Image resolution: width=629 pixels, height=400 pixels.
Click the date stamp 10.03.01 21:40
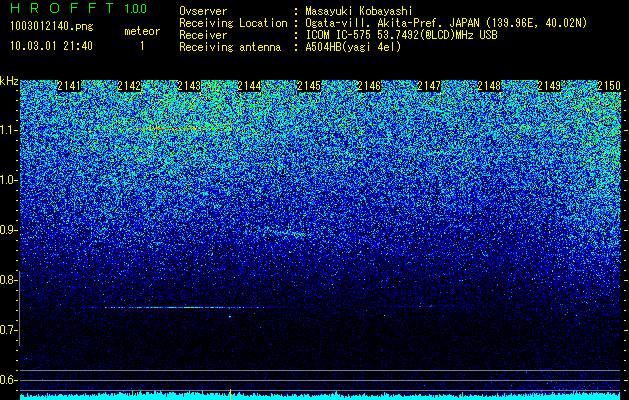51,46
